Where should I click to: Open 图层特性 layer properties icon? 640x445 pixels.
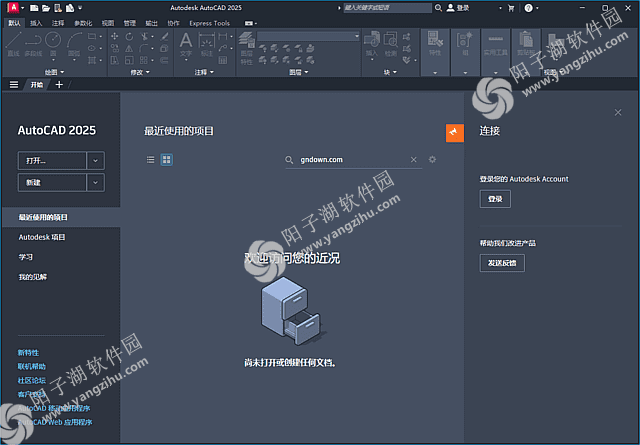(247, 48)
